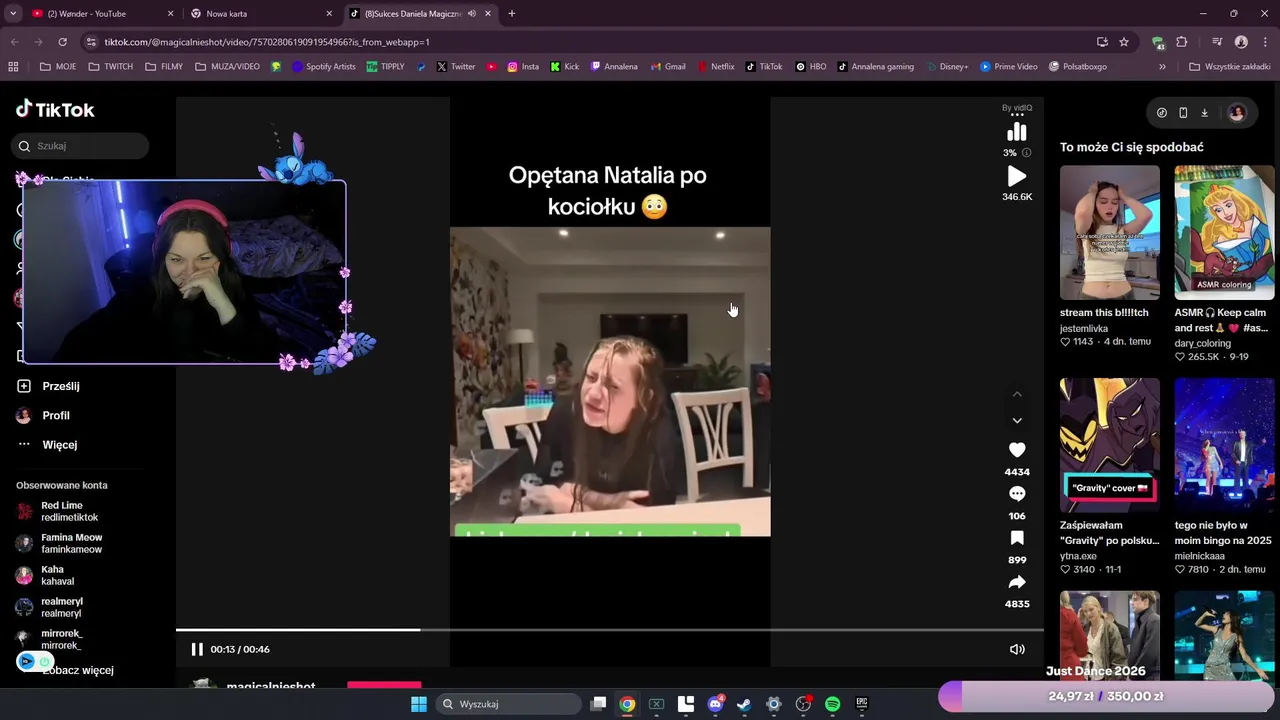Save video with the bookmark icon
The image size is (1280, 720).
pyautogui.click(x=1017, y=538)
